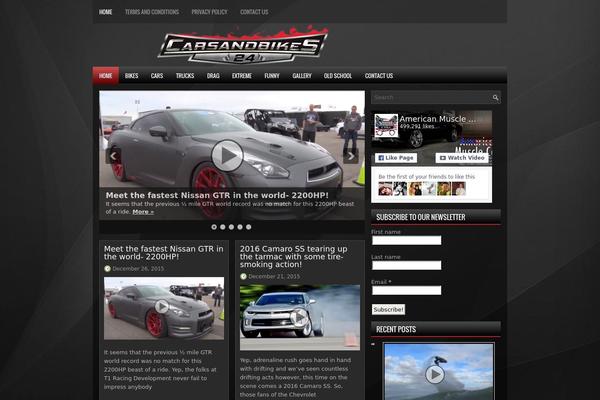
Task: Play the Camaro SS post thumbnail video
Action: click(x=300, y=317)
